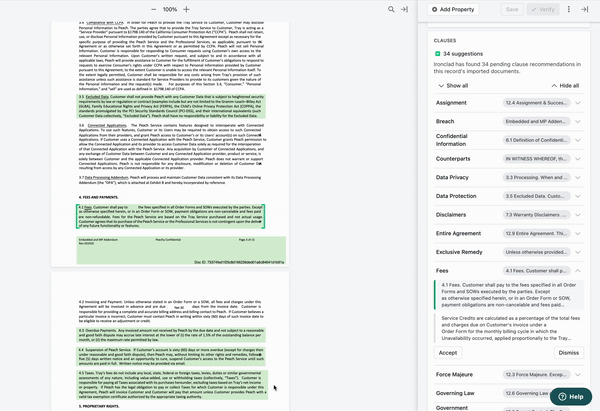Click the Governing Law clause label
This screenshot has width=600, height=411.
(x=455, y=393)
